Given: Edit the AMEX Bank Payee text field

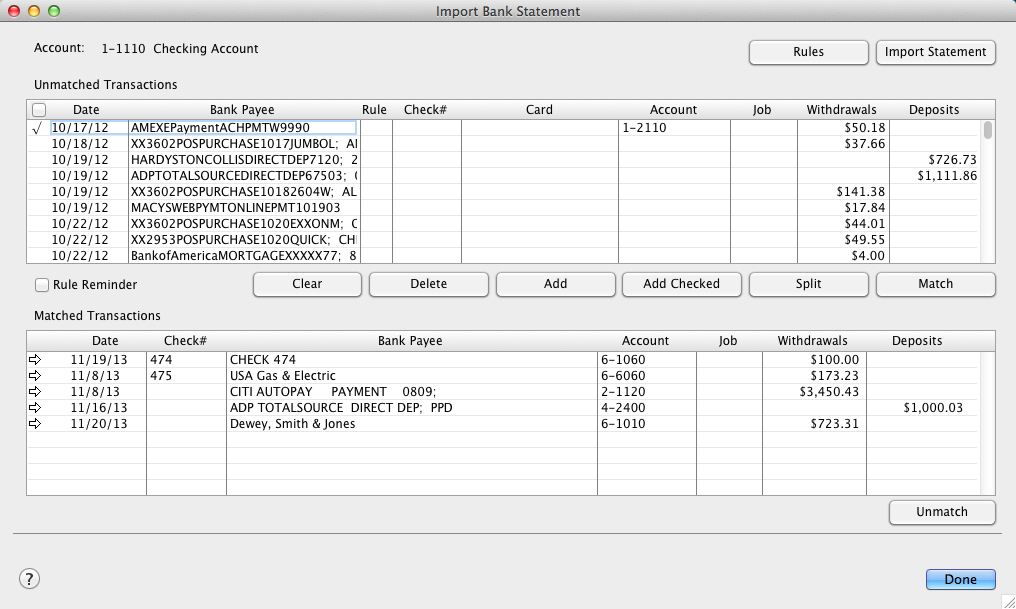Looking at the screenshot, I should (242, 128).
